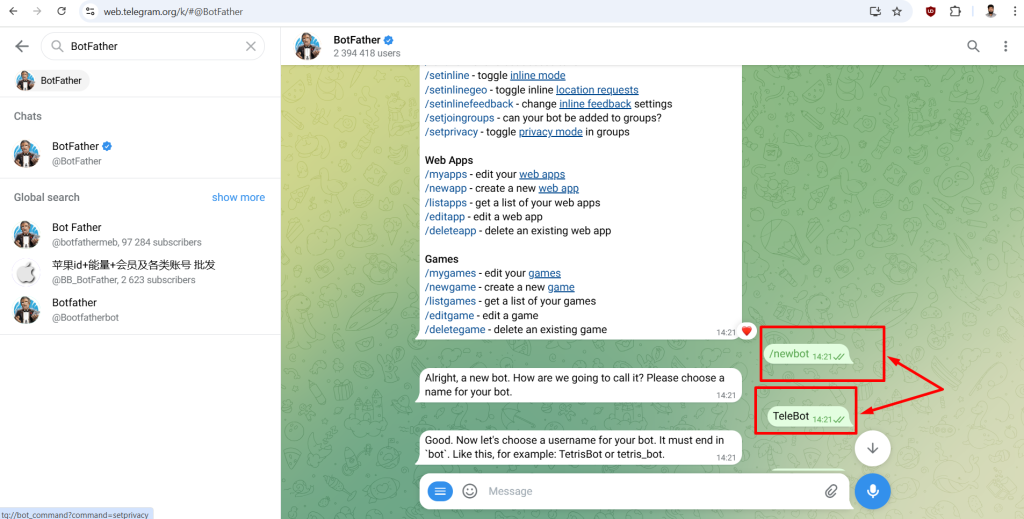The image size is (1024, 519).
Task: Open the Botfather @Bootfatherbot result
Action: click(140, 310)
